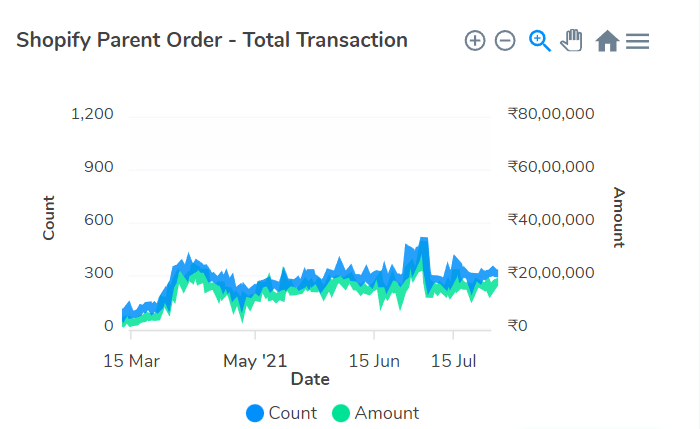Click the Amount y-axis title
The image size is (700, 429).
[619, 217]
